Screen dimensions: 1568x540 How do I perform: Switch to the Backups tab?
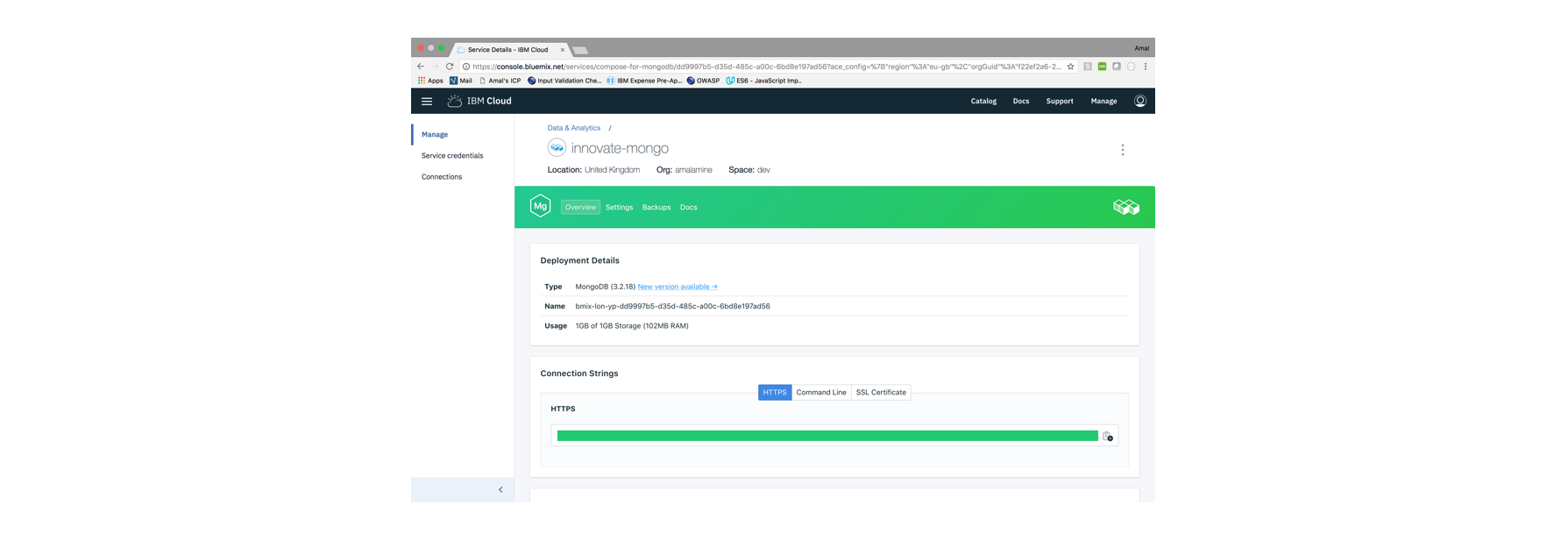pos(656,207)
